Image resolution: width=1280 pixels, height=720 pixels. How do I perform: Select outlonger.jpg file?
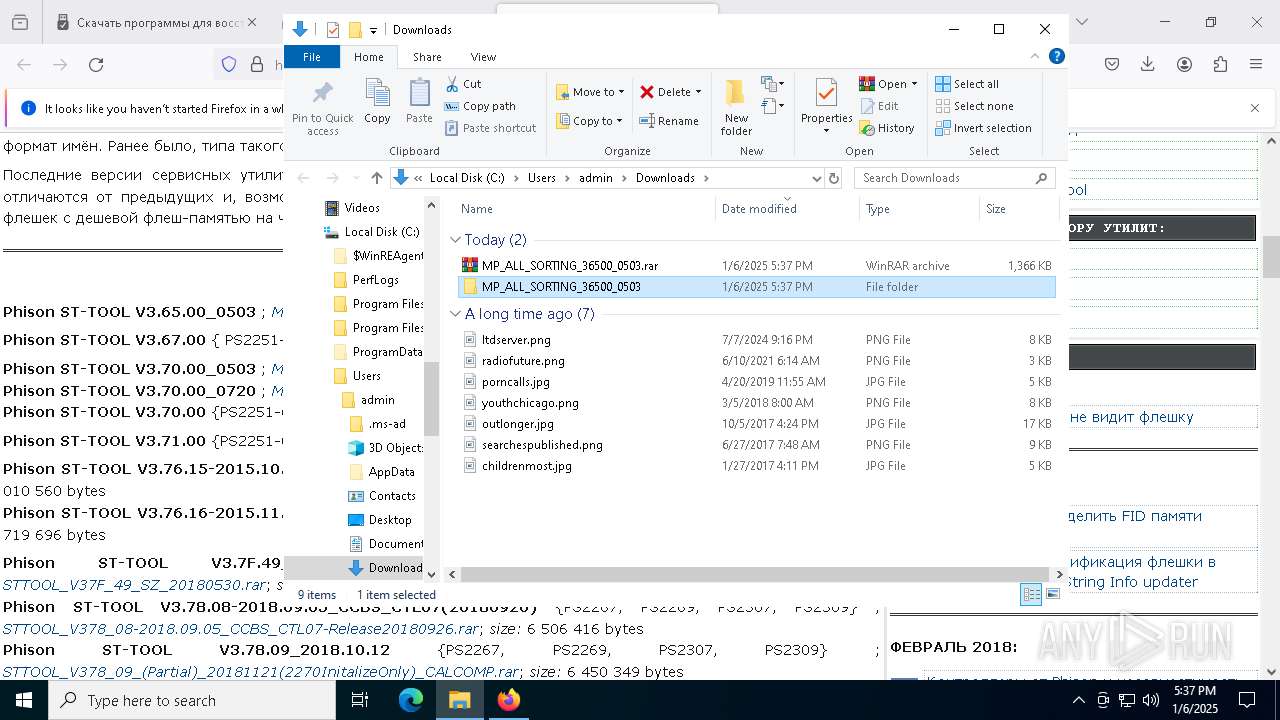pos(756,424)
